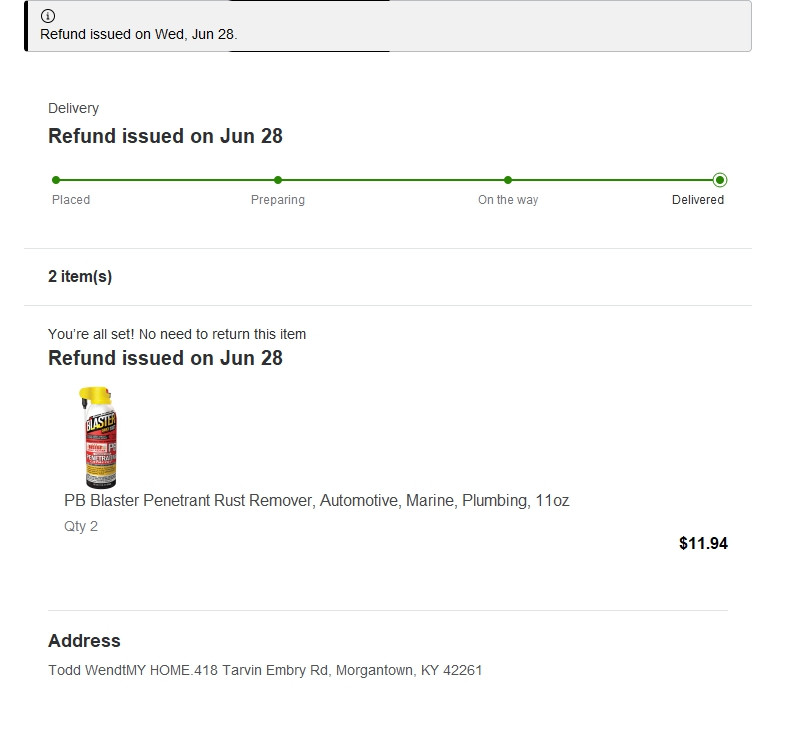Click the Placed step dot on tracker
The image size is (800, 746).
click(x=56, y=180)
